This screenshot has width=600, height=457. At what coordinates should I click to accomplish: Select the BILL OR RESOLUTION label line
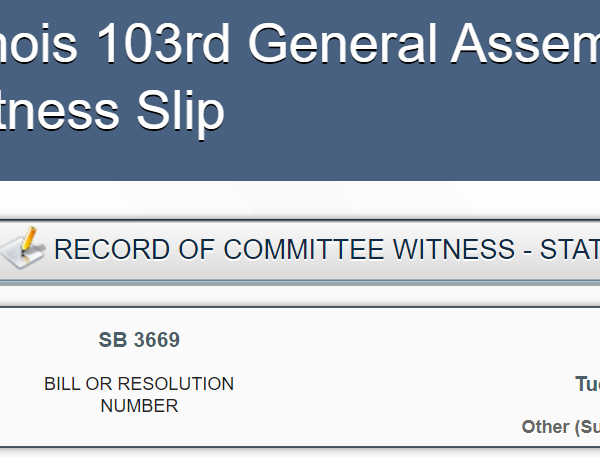139,384
